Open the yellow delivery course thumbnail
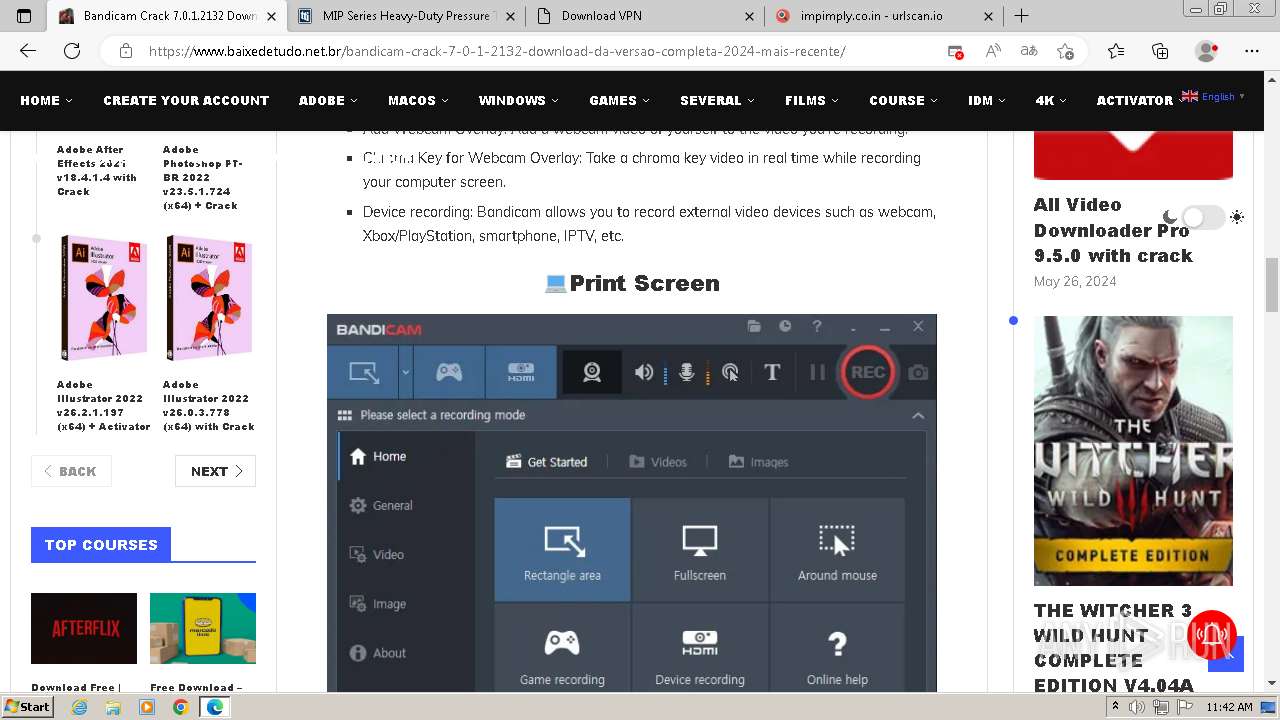 (x=203, y=628)
